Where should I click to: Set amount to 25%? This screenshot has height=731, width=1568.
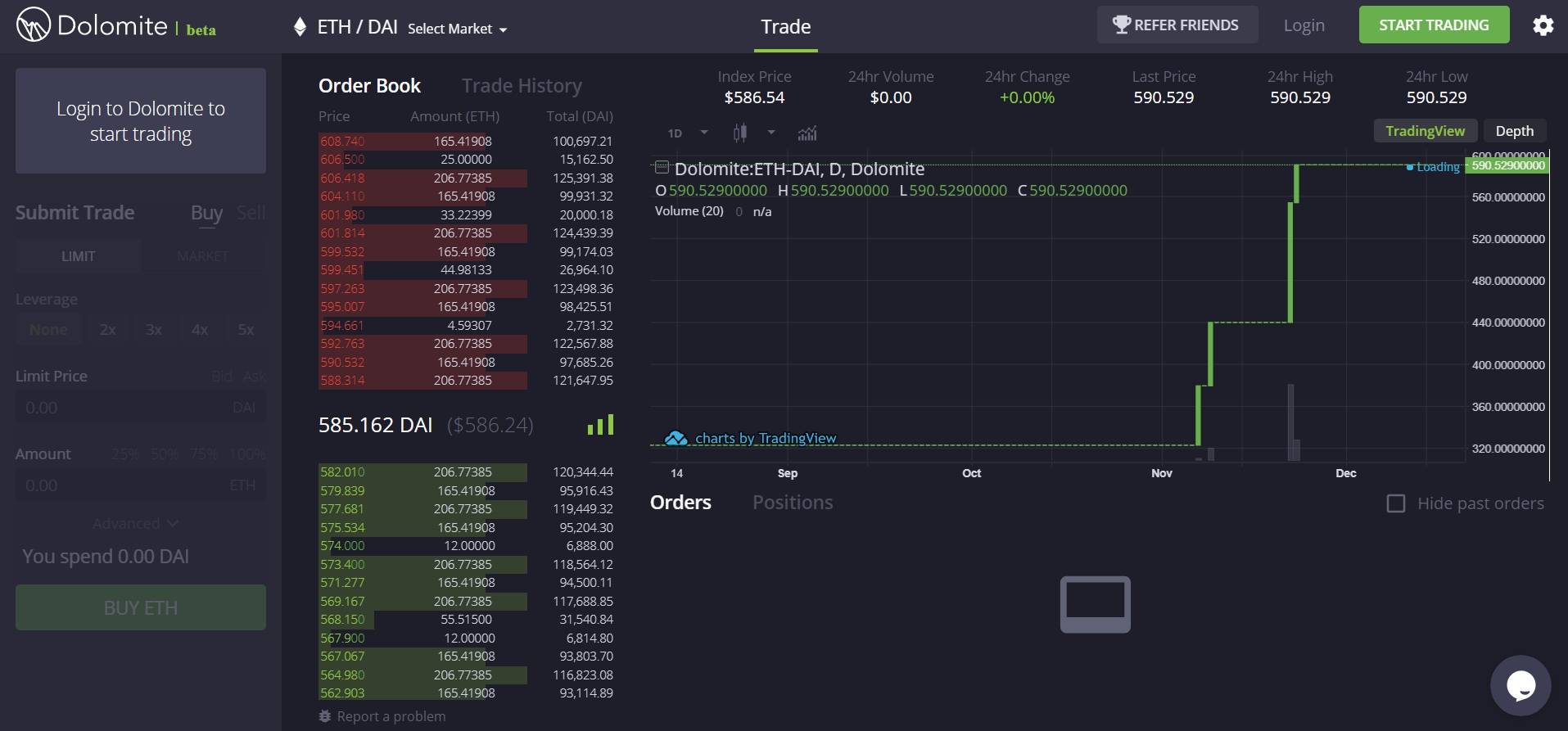(125, 454)
